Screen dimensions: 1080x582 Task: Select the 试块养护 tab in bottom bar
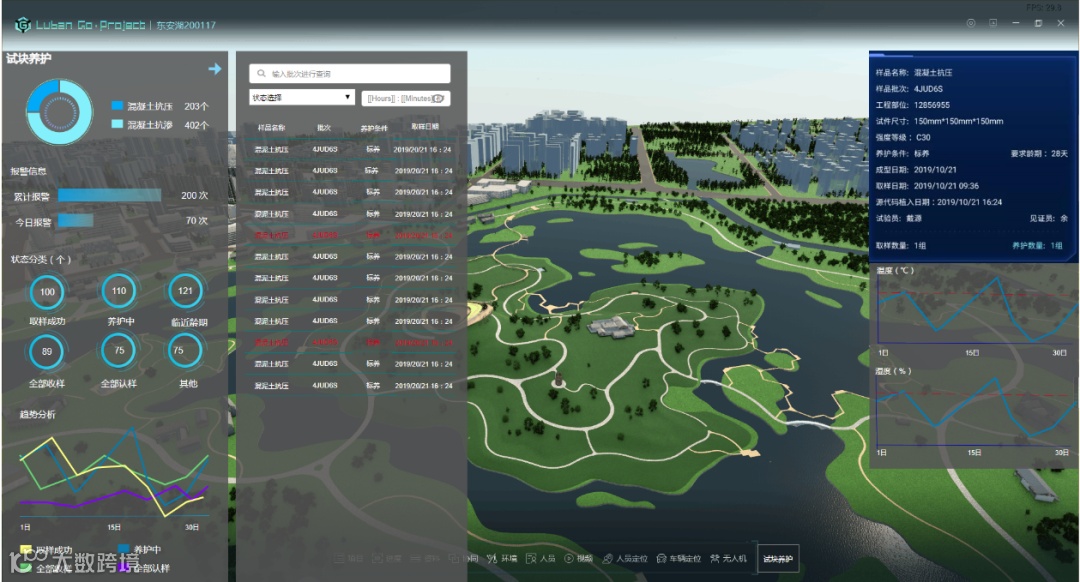778,559
